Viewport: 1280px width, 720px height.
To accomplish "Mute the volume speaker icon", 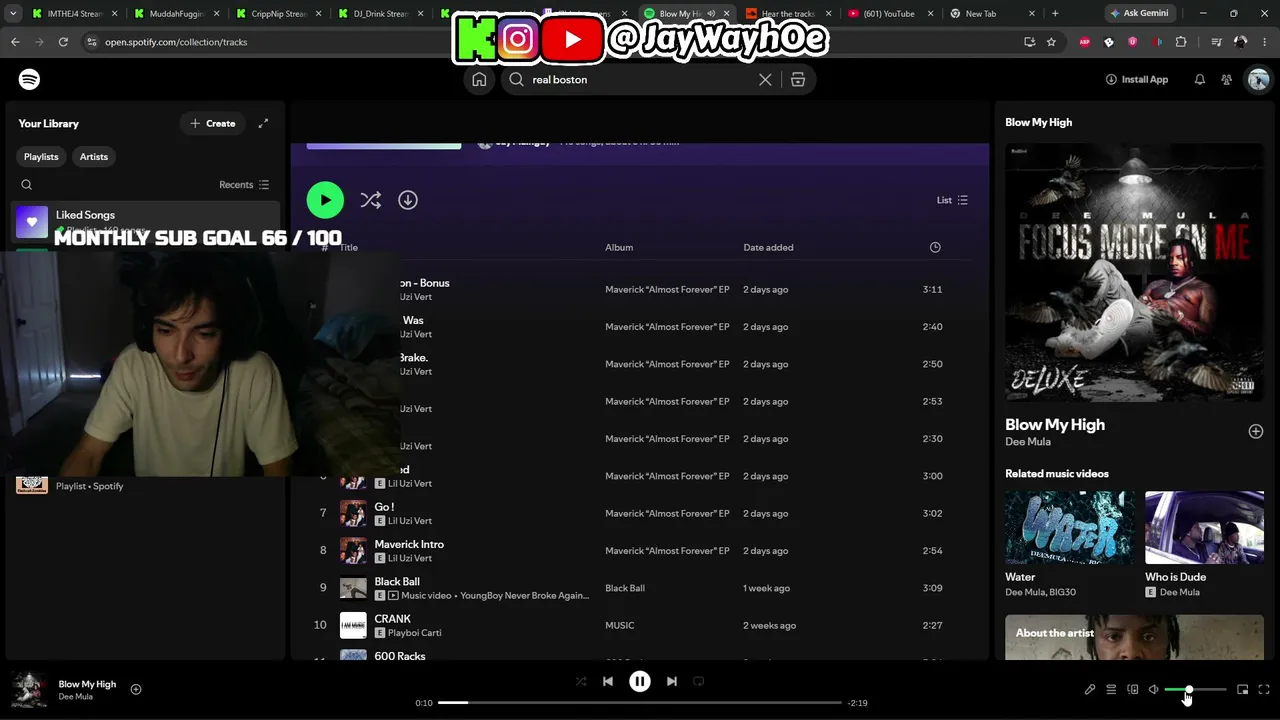I will 1153,689.
